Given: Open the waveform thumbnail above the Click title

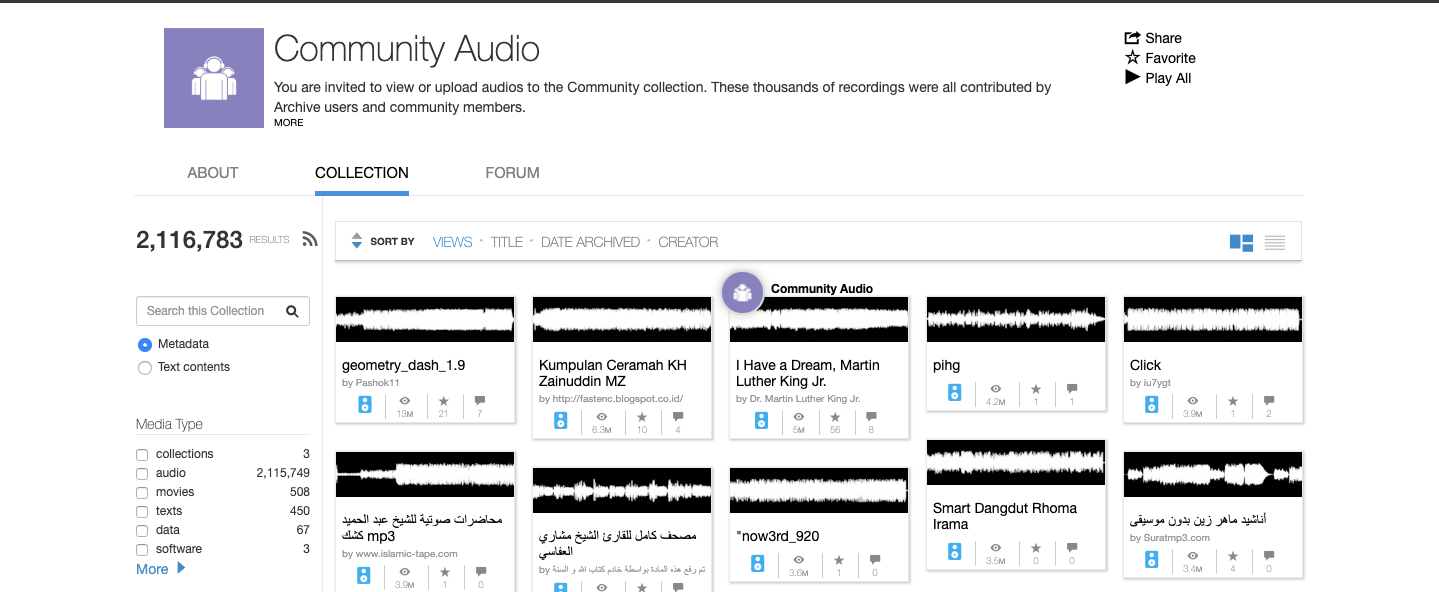Looking at the screenshot, I should (x=1213, y=320).
